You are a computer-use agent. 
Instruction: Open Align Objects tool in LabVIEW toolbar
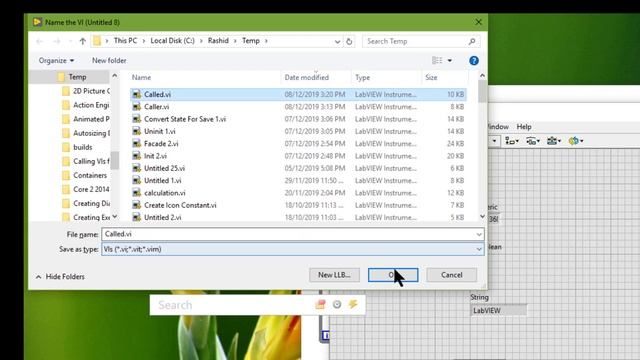[x=511, y=141]
